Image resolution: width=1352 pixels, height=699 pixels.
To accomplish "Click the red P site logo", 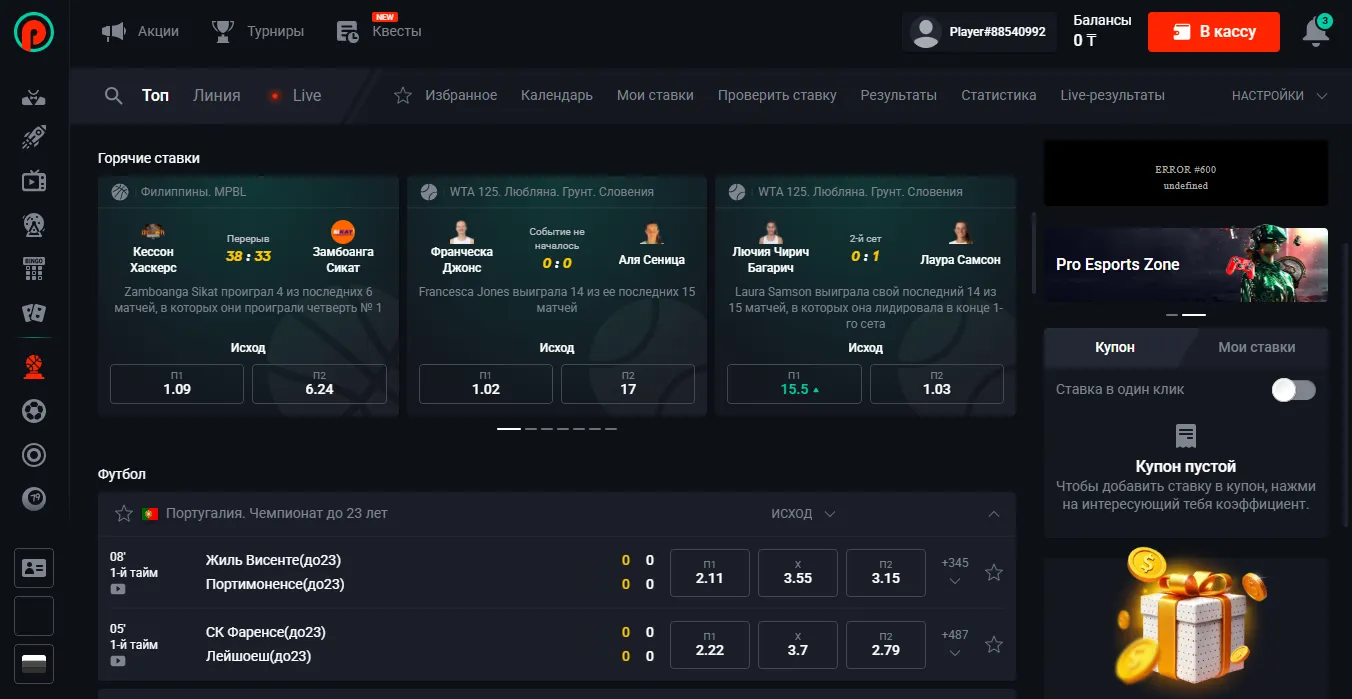I will (x=34, y=32).
